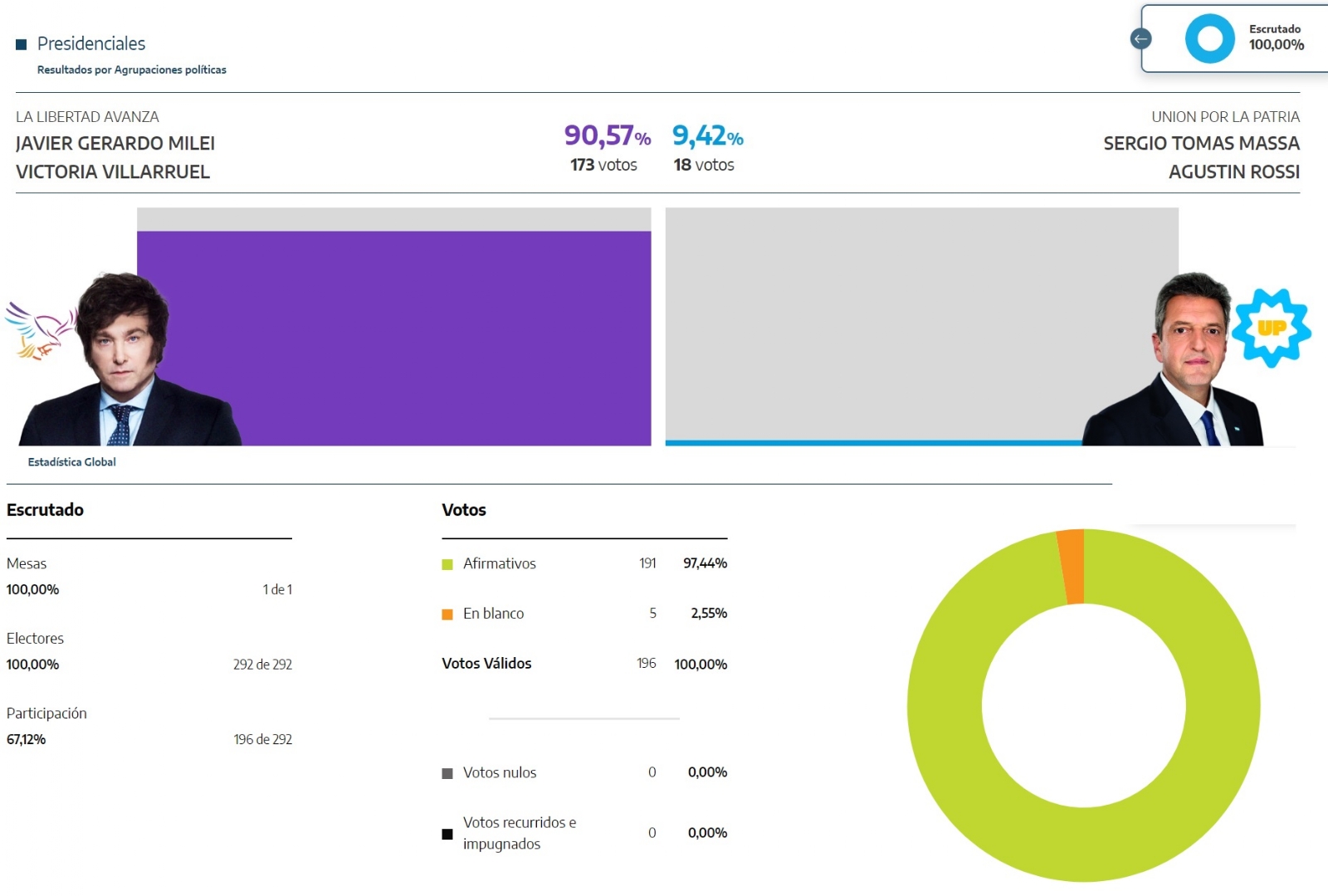Click the 1 de 1 mesas value
The height and width of the screenshot is (896, 1328).
277,590
